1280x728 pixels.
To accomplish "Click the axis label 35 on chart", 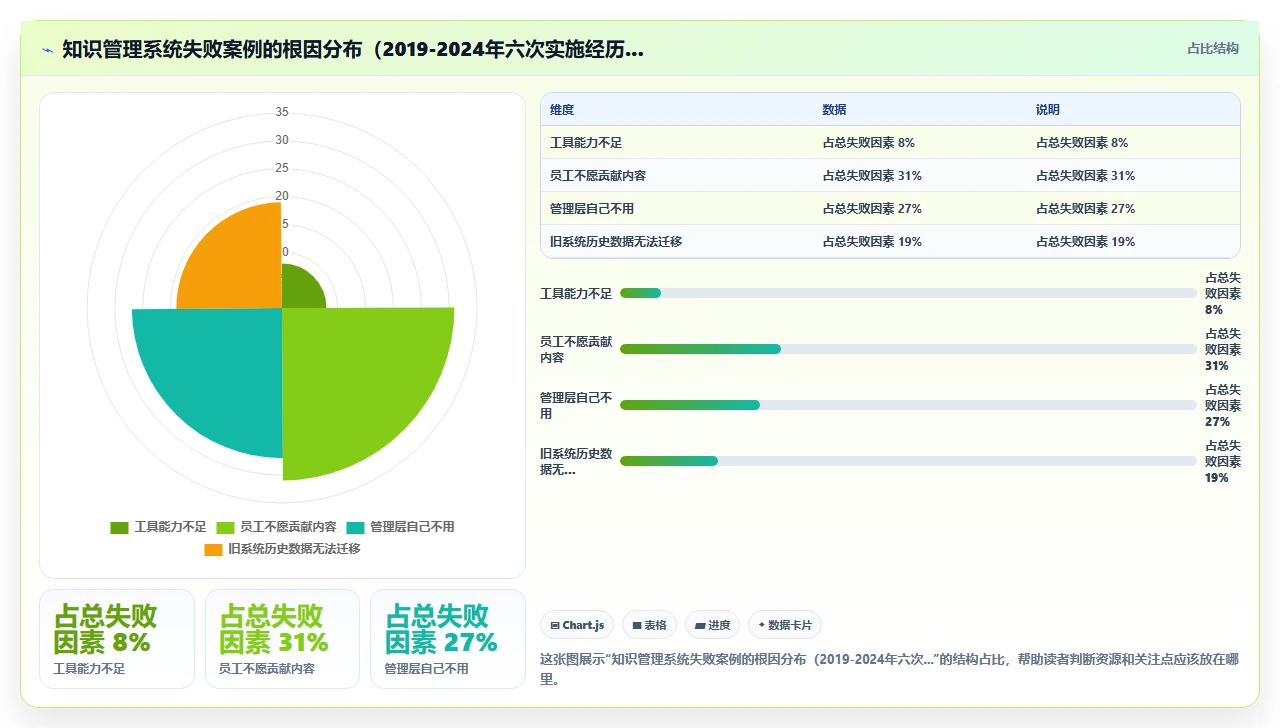I will coord(282,112).
